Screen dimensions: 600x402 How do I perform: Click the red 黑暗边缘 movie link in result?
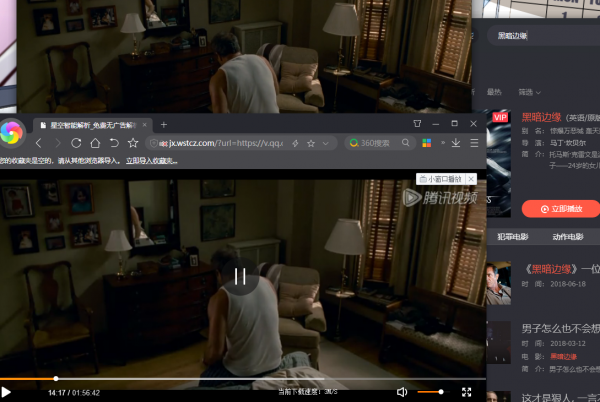coord(563,356)
